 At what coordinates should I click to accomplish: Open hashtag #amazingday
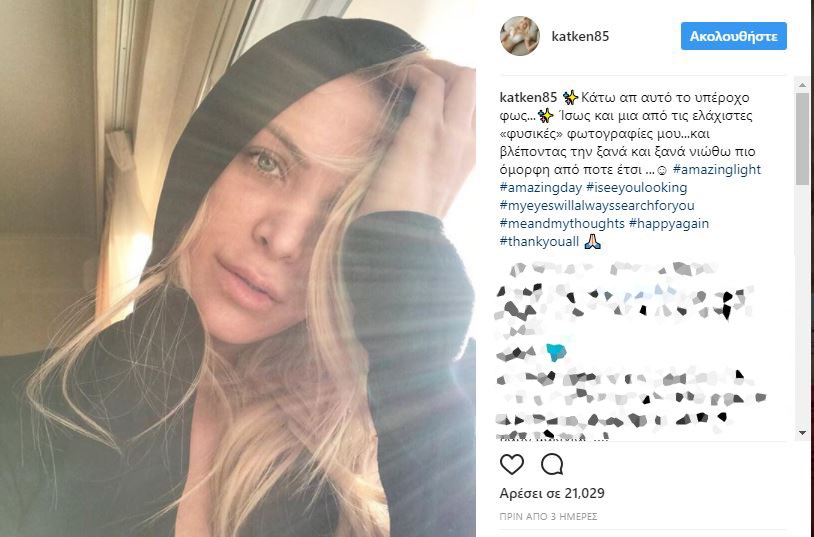(x=541, y=187)
